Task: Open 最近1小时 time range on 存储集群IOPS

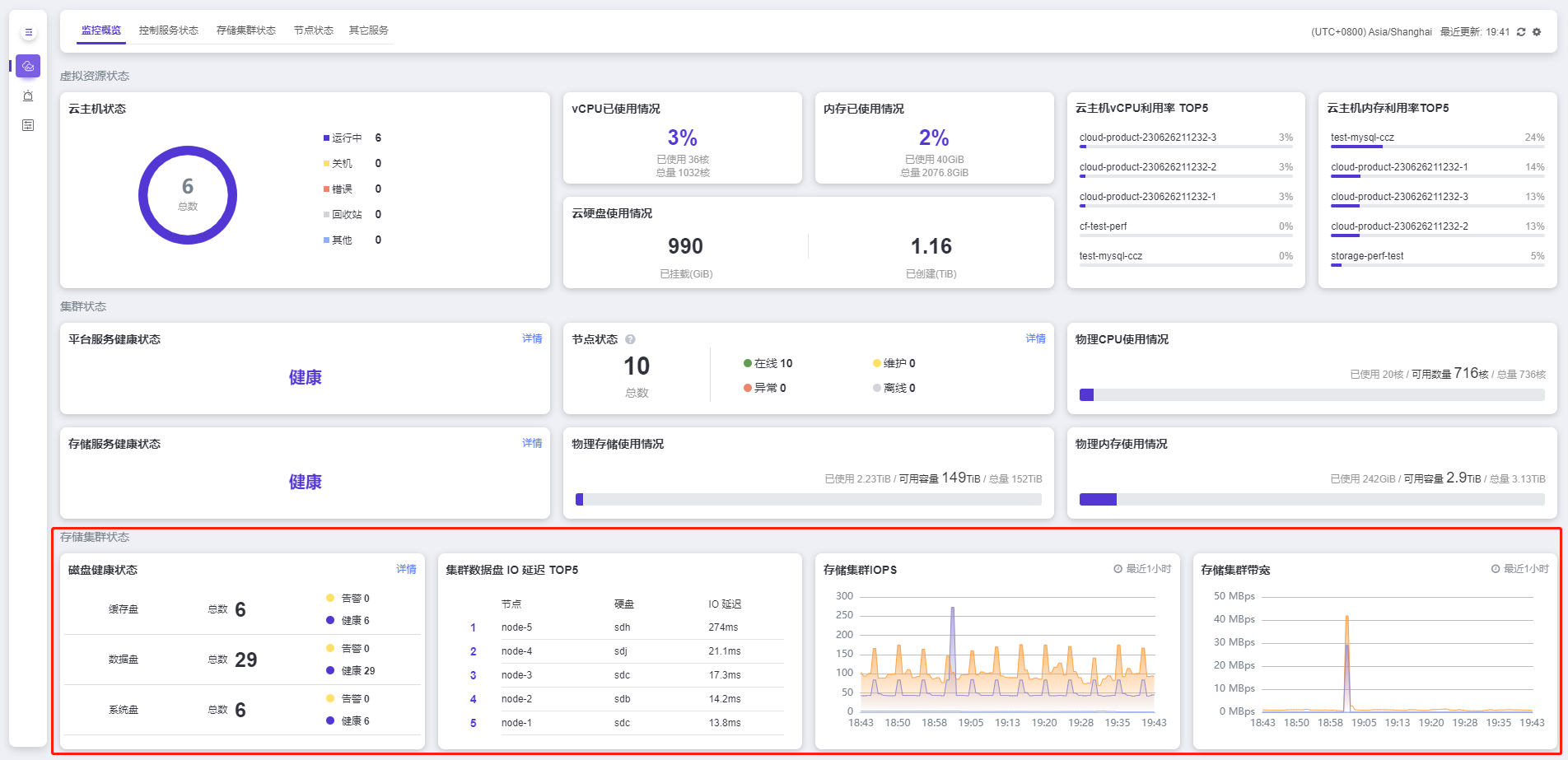Action: click(x=1142, y=569)
